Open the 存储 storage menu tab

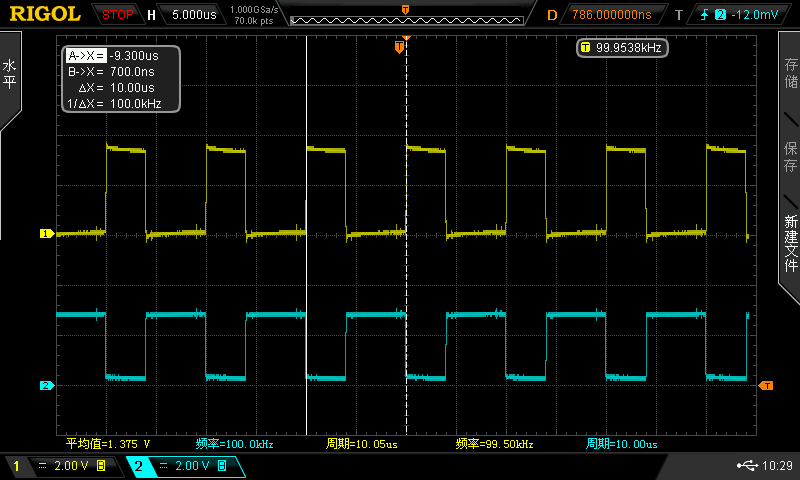click(790, 73)
